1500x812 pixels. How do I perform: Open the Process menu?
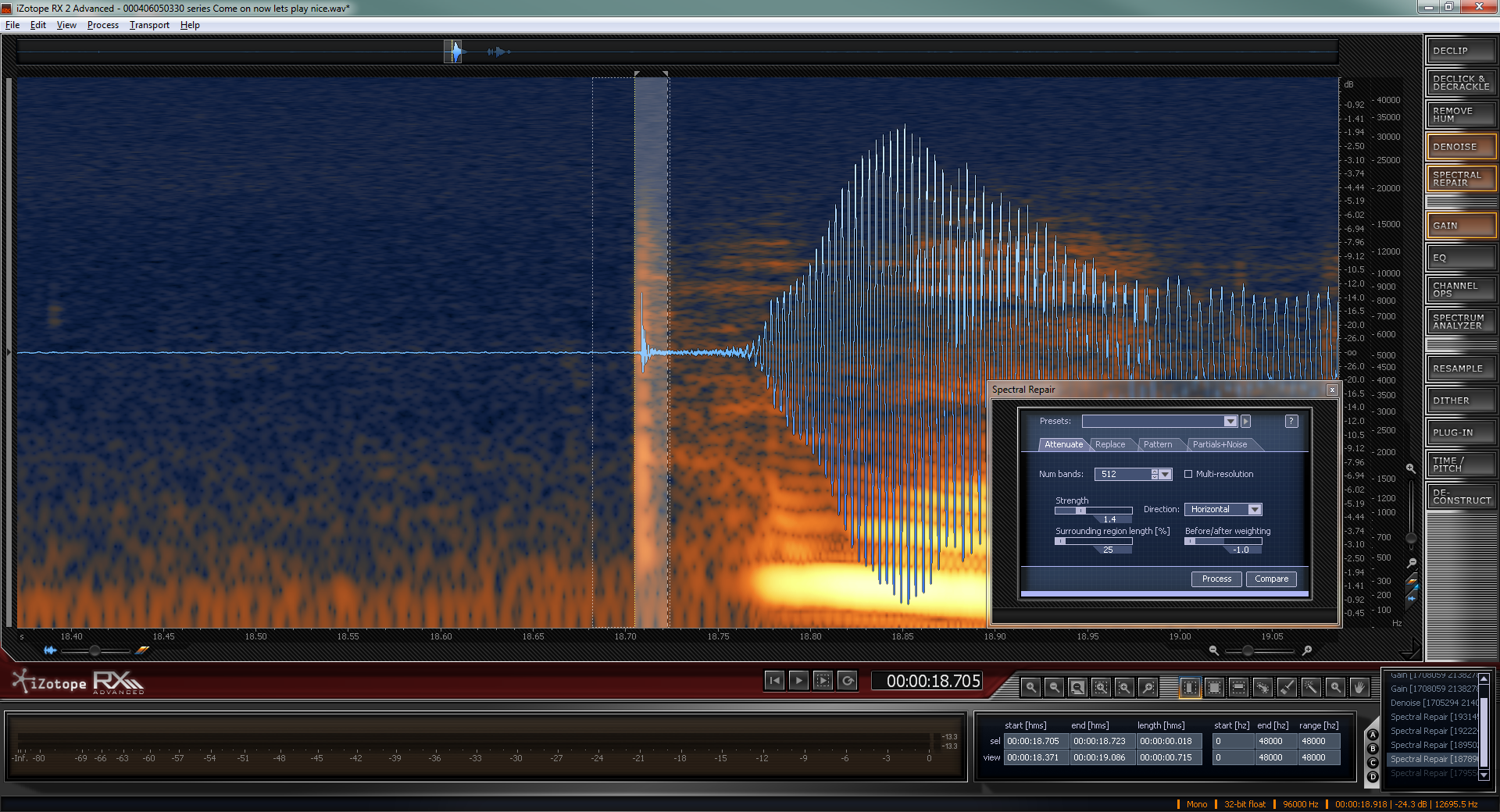pos(103,25)
